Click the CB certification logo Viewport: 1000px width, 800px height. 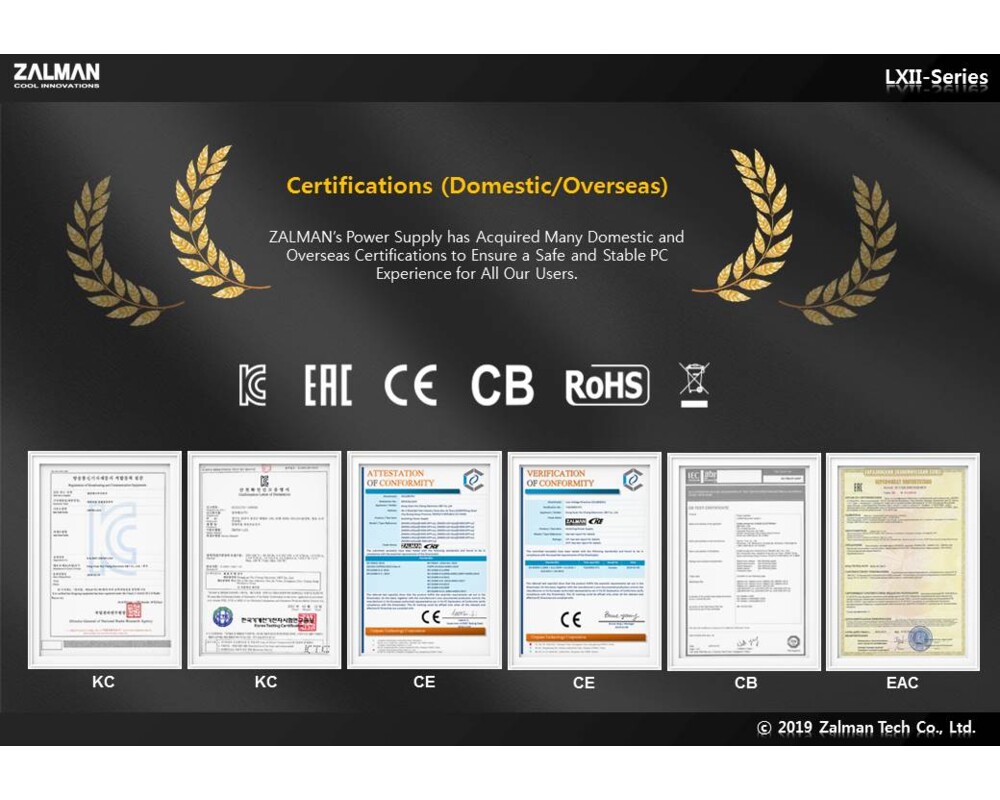pyautogui.click(x=502, y=385)
